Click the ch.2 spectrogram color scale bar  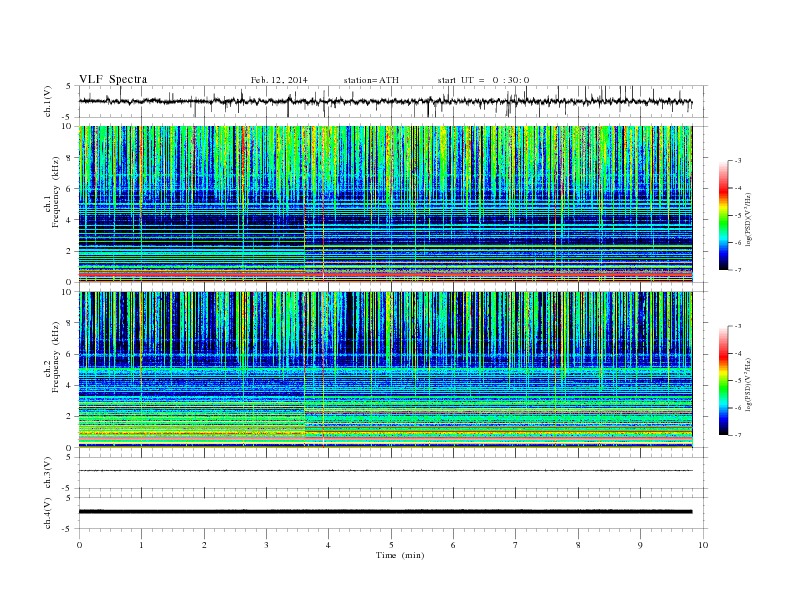coord(723,380)
